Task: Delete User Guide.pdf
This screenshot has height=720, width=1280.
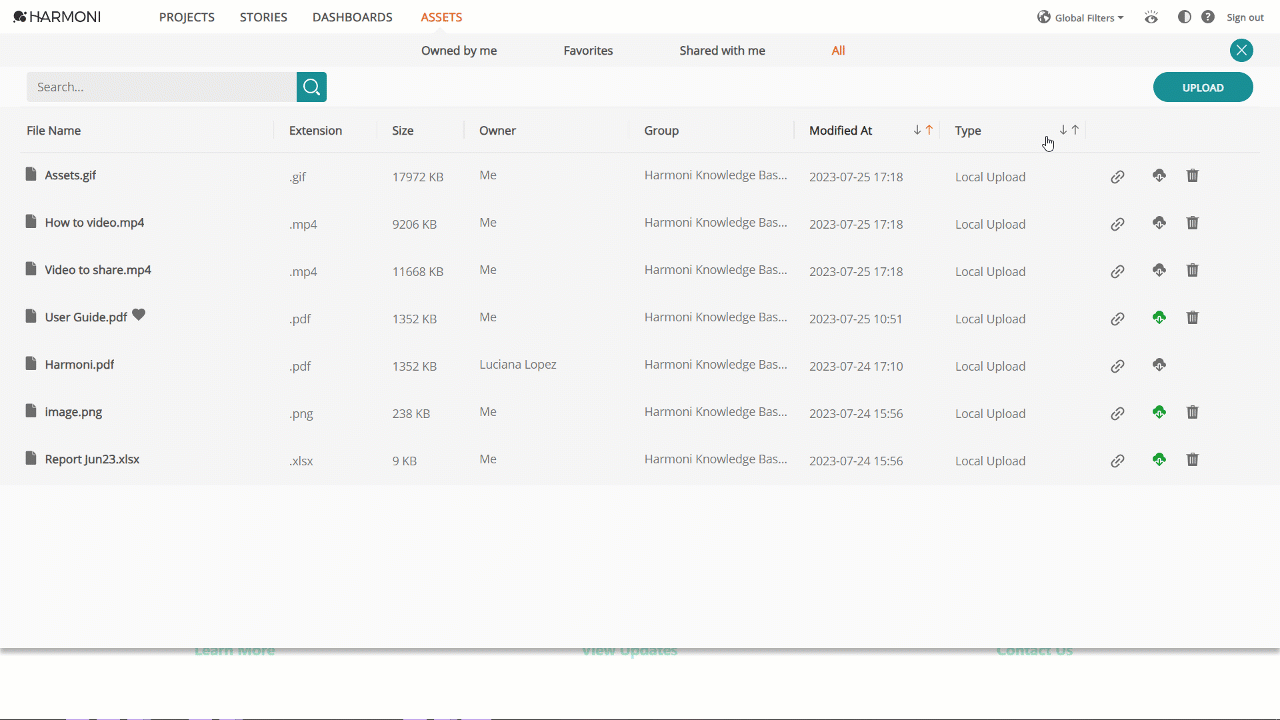Action: [x=1192, y=318]
